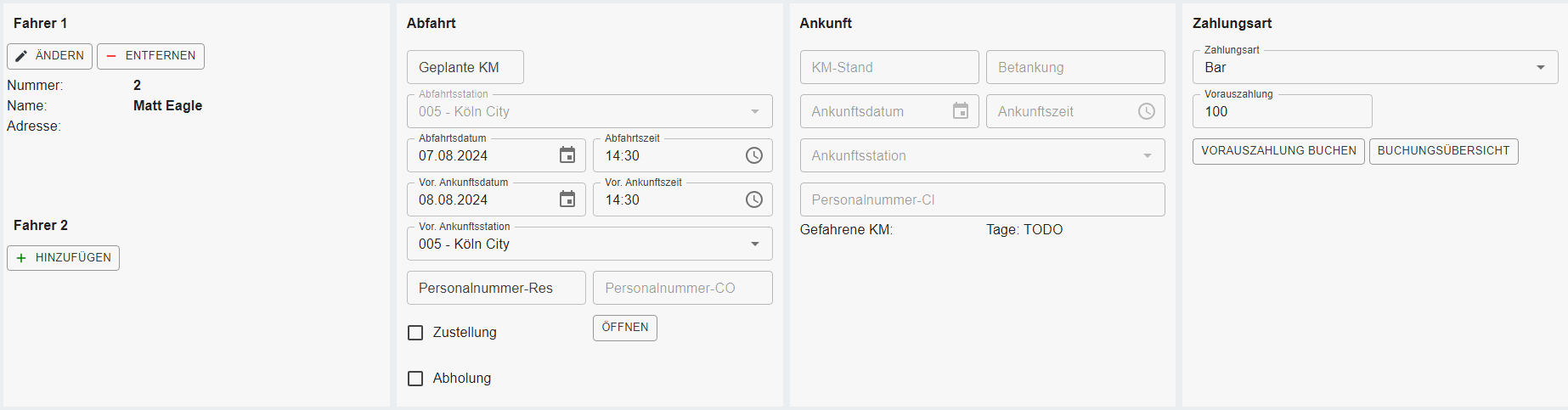Focus the Vorauszahlung amount field

(1281, 112)
